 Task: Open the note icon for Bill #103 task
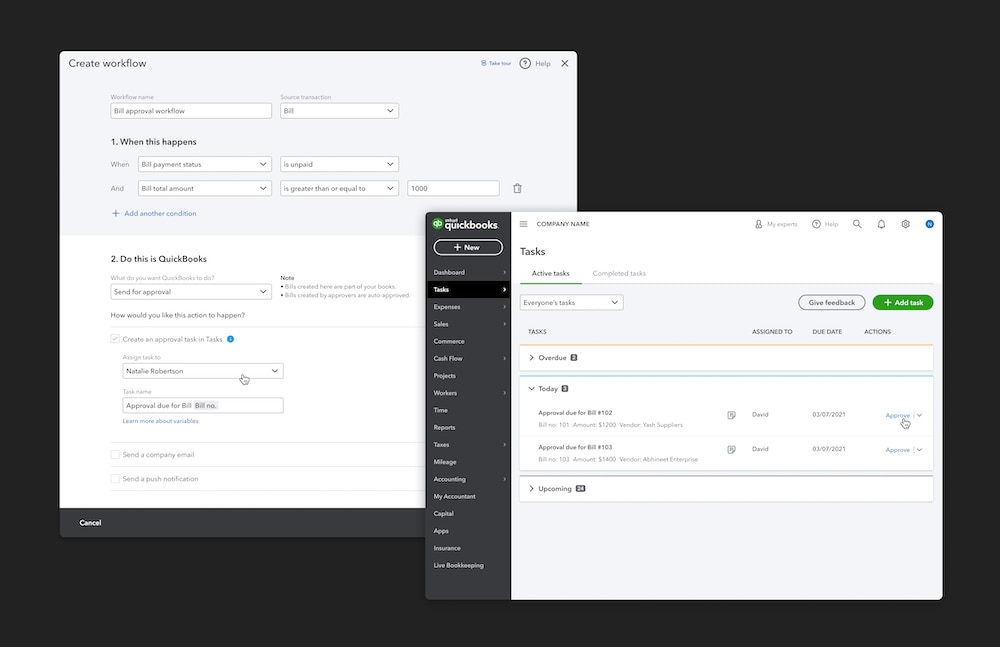(732, 449)
